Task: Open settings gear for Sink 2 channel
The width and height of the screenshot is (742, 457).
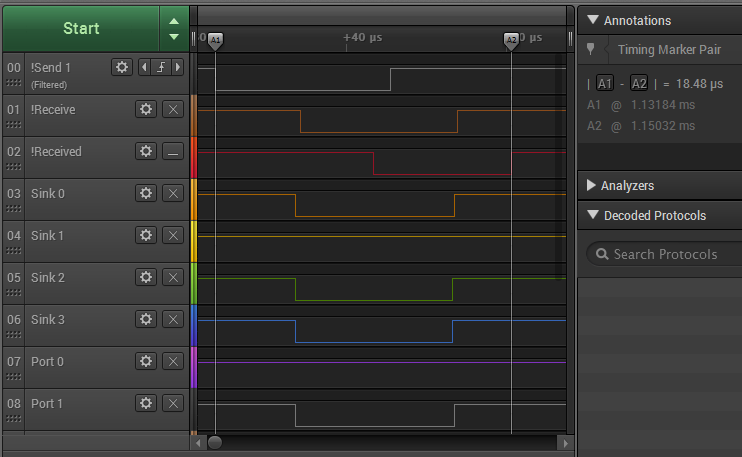Action: pos(146,277)
